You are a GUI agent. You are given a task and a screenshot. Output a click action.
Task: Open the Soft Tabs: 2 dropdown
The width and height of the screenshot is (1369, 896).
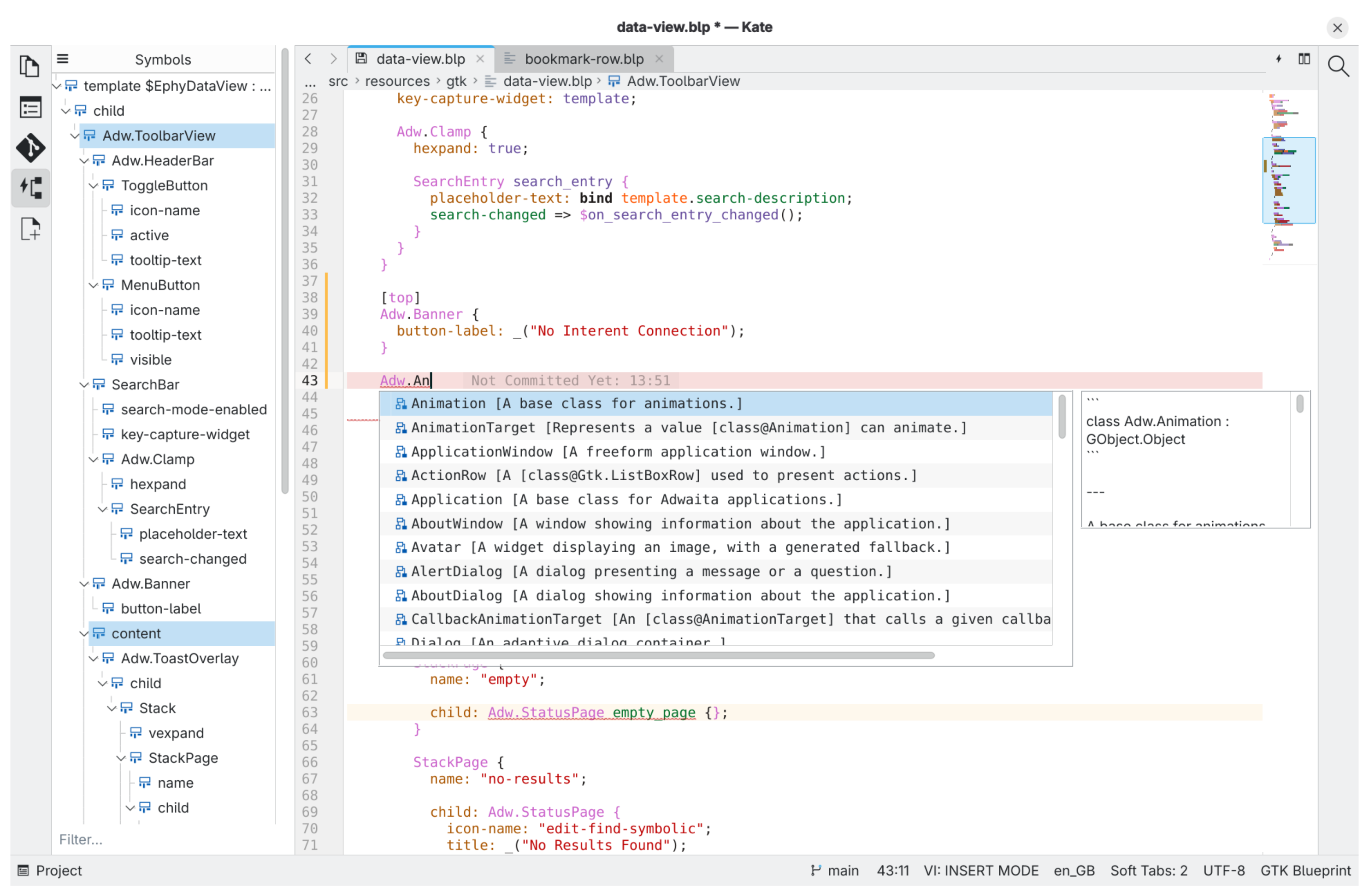tap(1148, 870)
